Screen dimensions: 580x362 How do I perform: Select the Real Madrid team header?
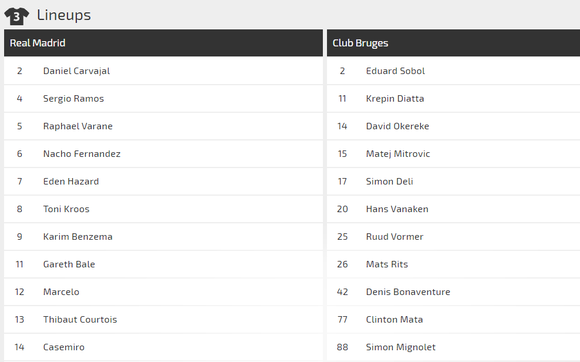click(163, 43)
